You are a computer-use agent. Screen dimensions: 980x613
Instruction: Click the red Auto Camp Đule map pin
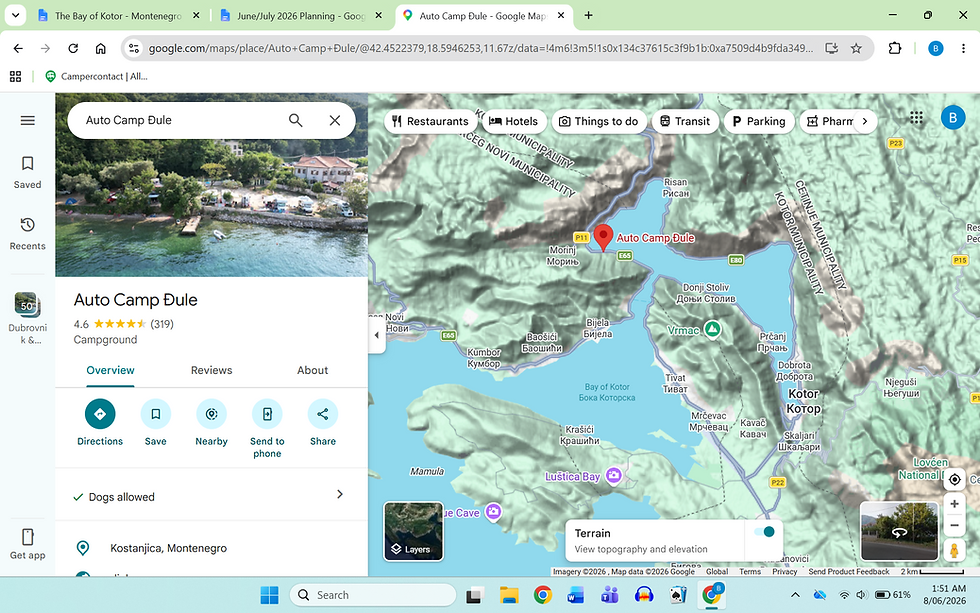(603, 238)
